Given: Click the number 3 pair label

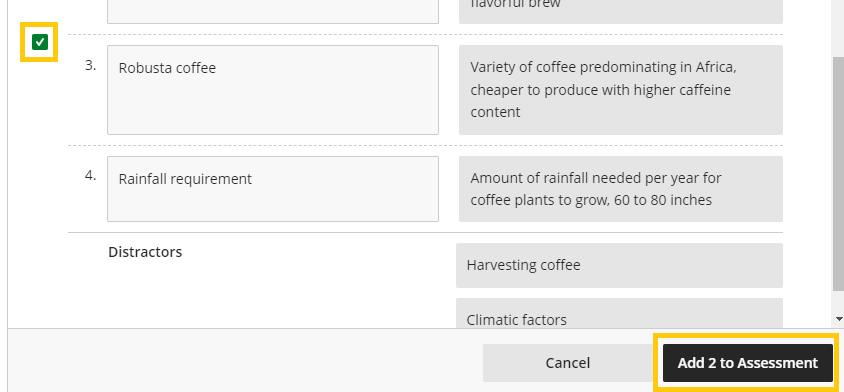Looking at the screenshot, I should pyautogui.click(x=90, y=66).
